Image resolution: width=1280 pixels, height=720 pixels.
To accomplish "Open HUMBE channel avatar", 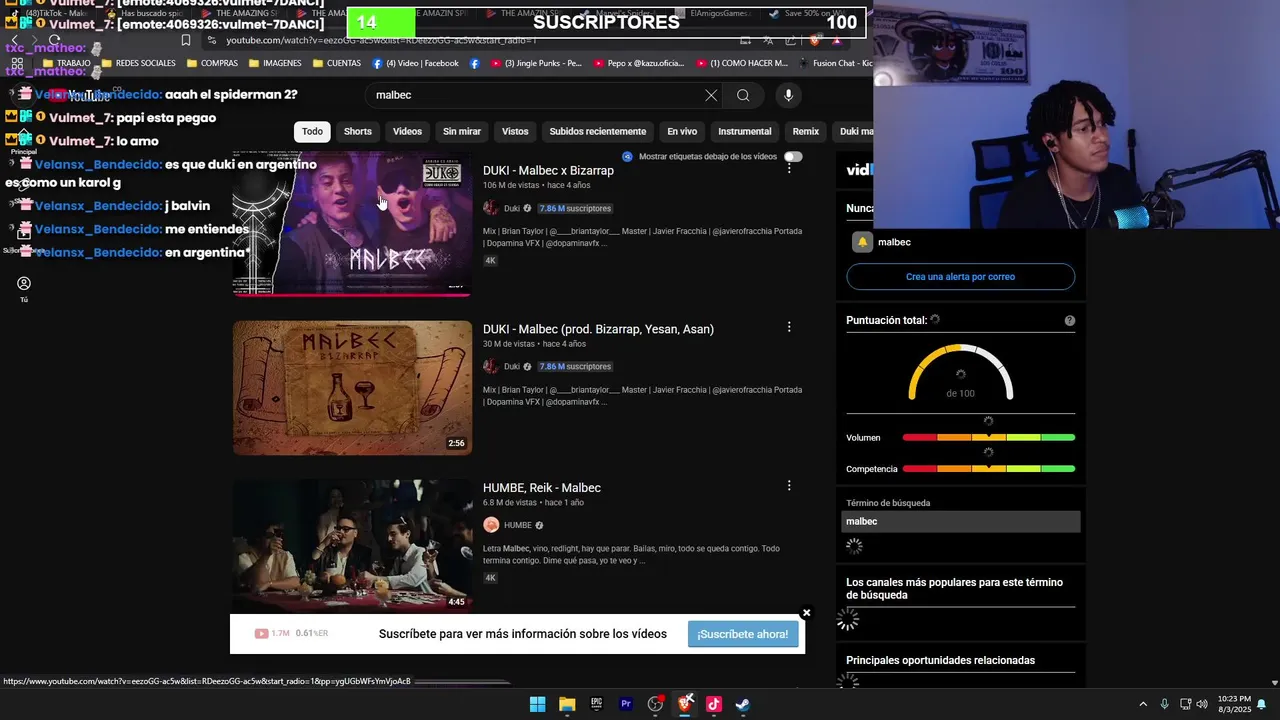I will (491, 525).
